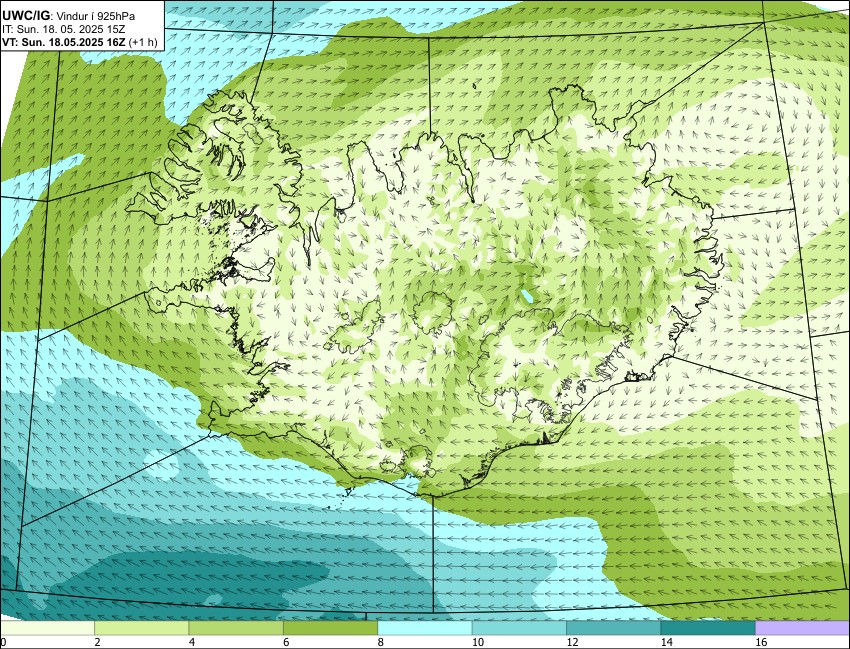This screenshot has width=850, height=649.
Task: Click the 10–12 aqua legend swatch
Action: (x=519, y=628)
